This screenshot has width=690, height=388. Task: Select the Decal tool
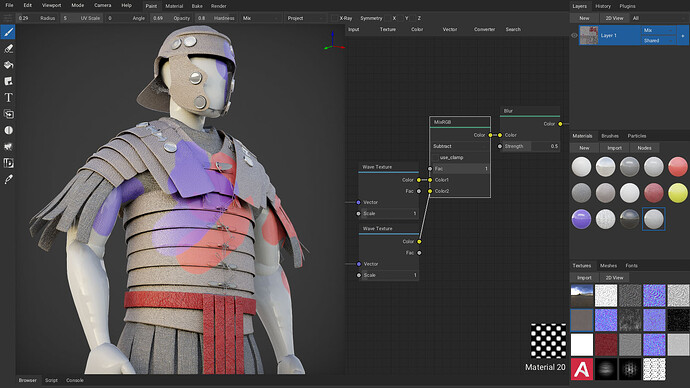click(x=8, y=81)
